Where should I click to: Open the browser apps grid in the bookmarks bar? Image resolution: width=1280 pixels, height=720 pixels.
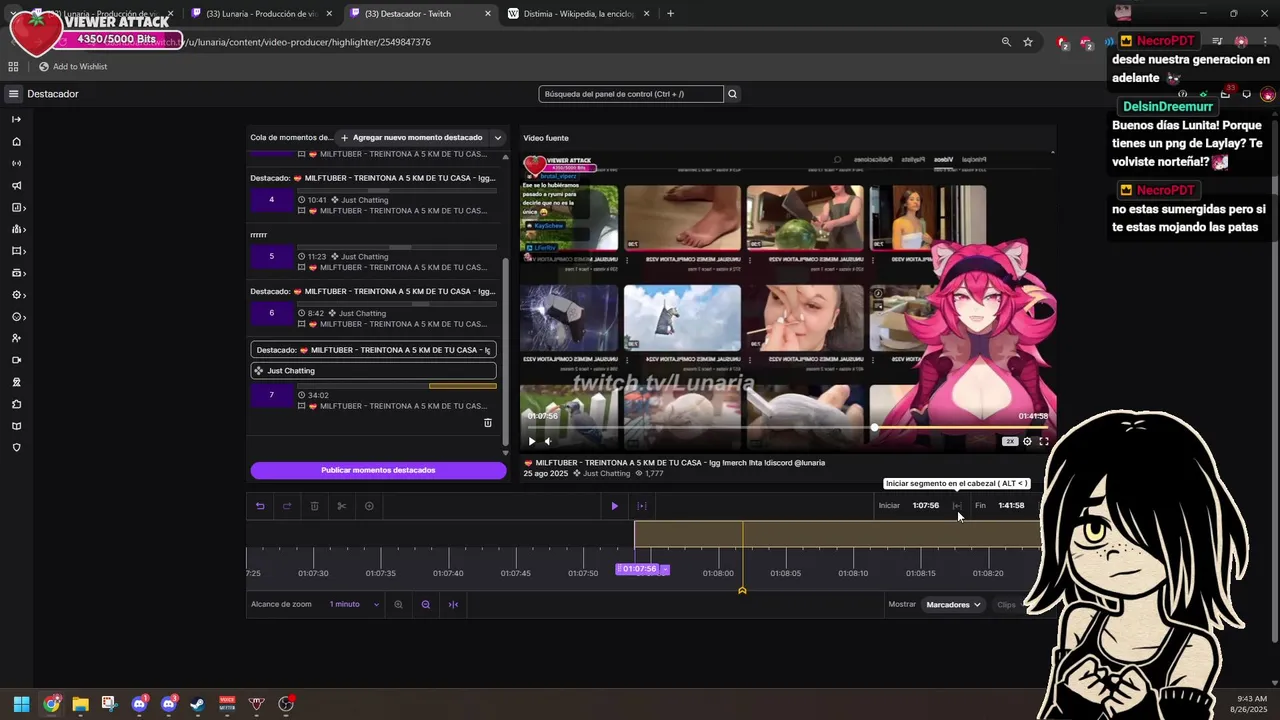click(x=13, y=67)
